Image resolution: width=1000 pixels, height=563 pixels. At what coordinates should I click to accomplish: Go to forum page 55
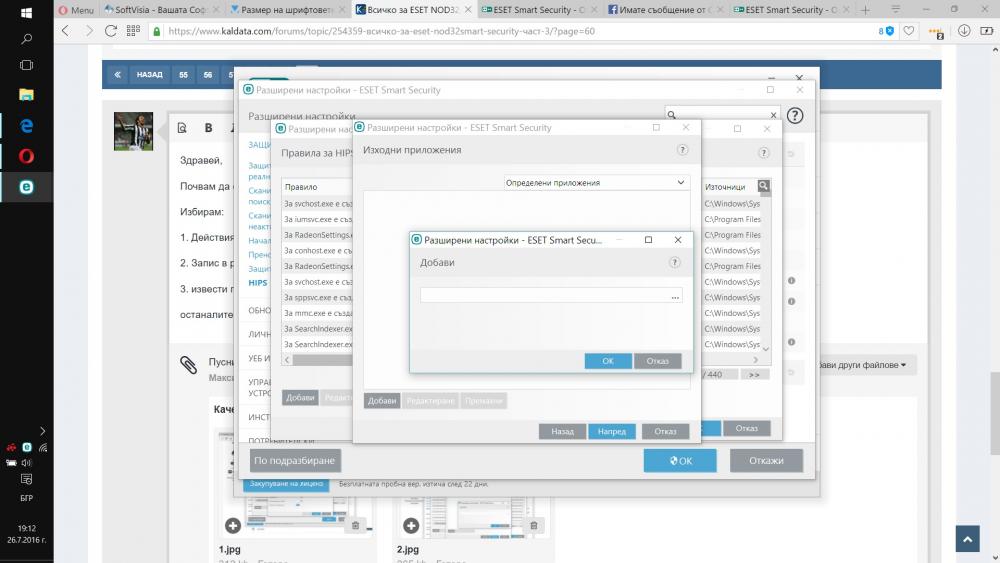point(184,75)
